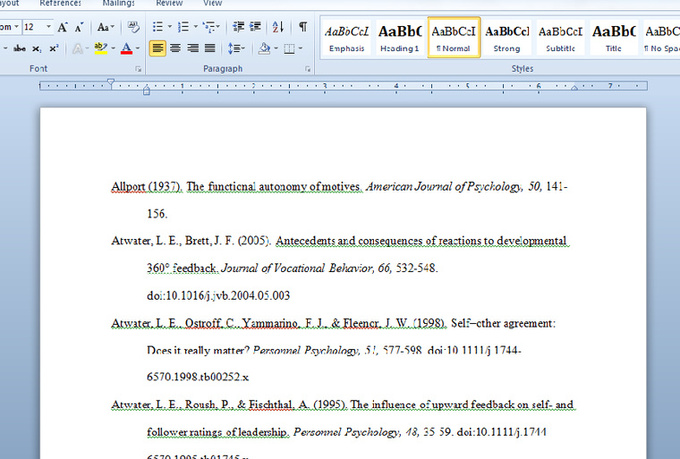680x459 pixels.
Task: Click the font size box showing 12
Action: [33, 27]
